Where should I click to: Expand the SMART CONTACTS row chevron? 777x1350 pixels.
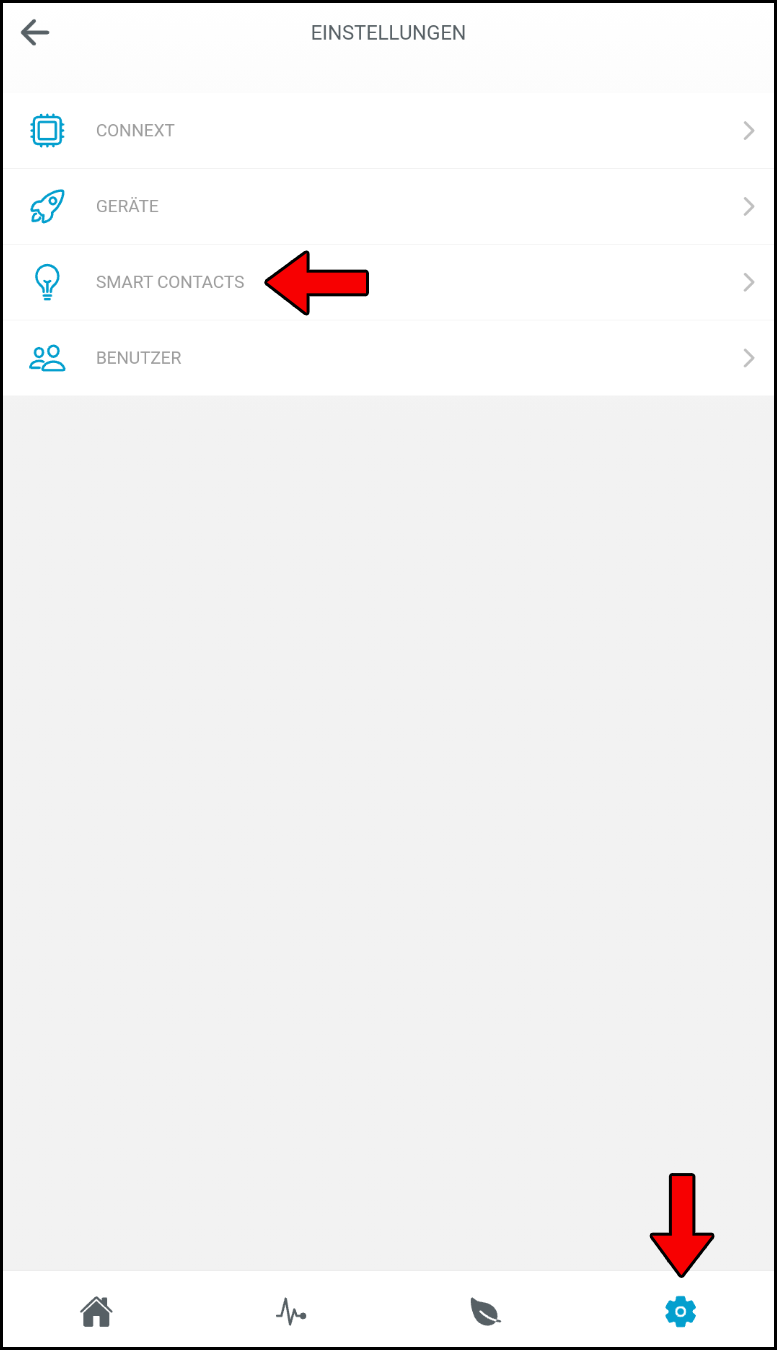coord(749,282)
